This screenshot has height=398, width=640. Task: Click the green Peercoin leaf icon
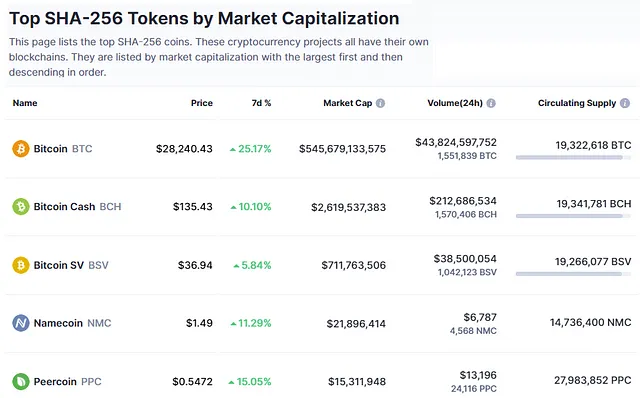tap(21, 381)
